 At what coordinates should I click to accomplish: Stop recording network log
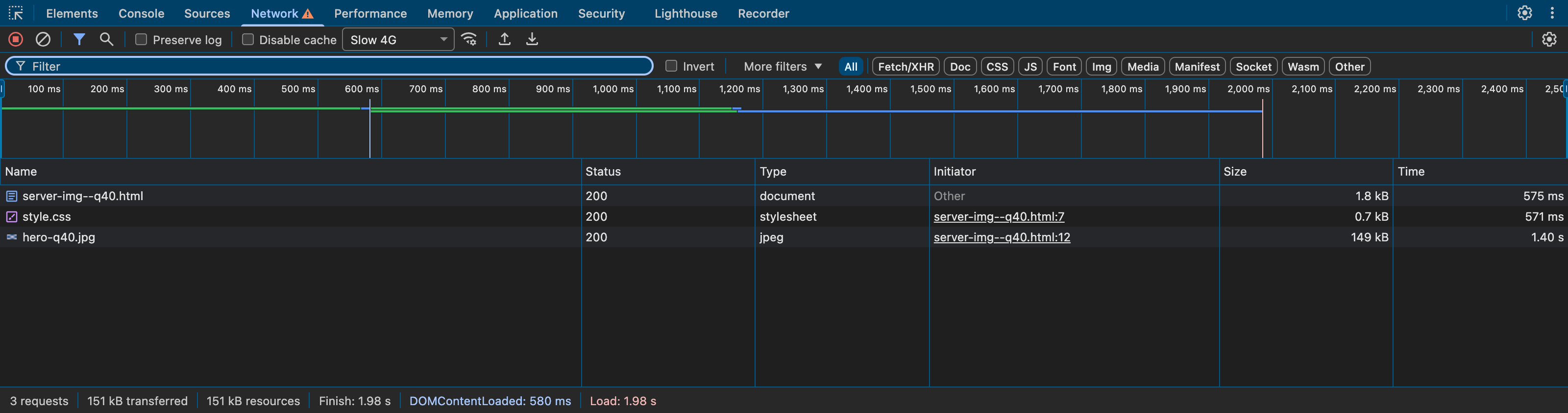(x=16, y=40)
